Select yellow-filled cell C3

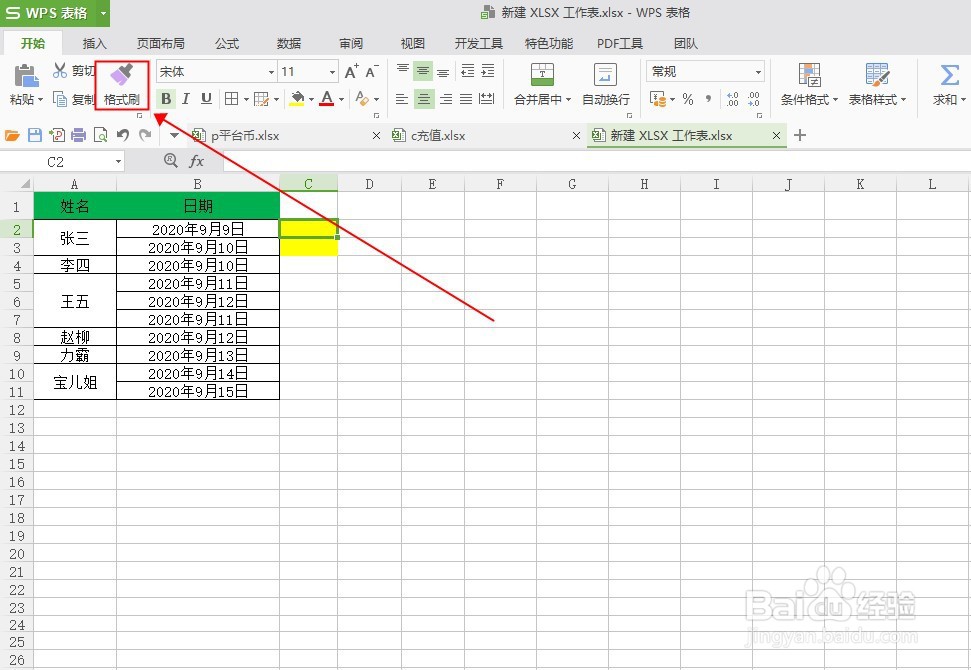click(x=308, y=248)
